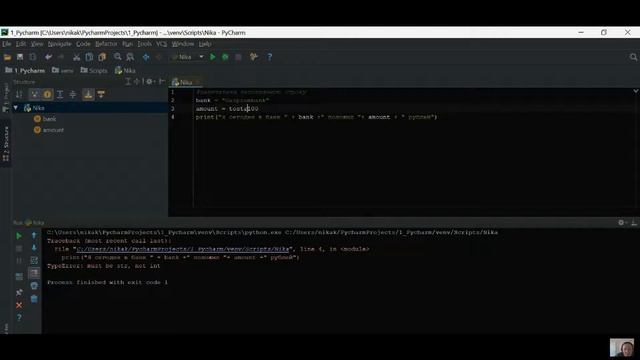Screen dimensions: 640x360
Task: Open the Window menu
Action: (182, 44)
